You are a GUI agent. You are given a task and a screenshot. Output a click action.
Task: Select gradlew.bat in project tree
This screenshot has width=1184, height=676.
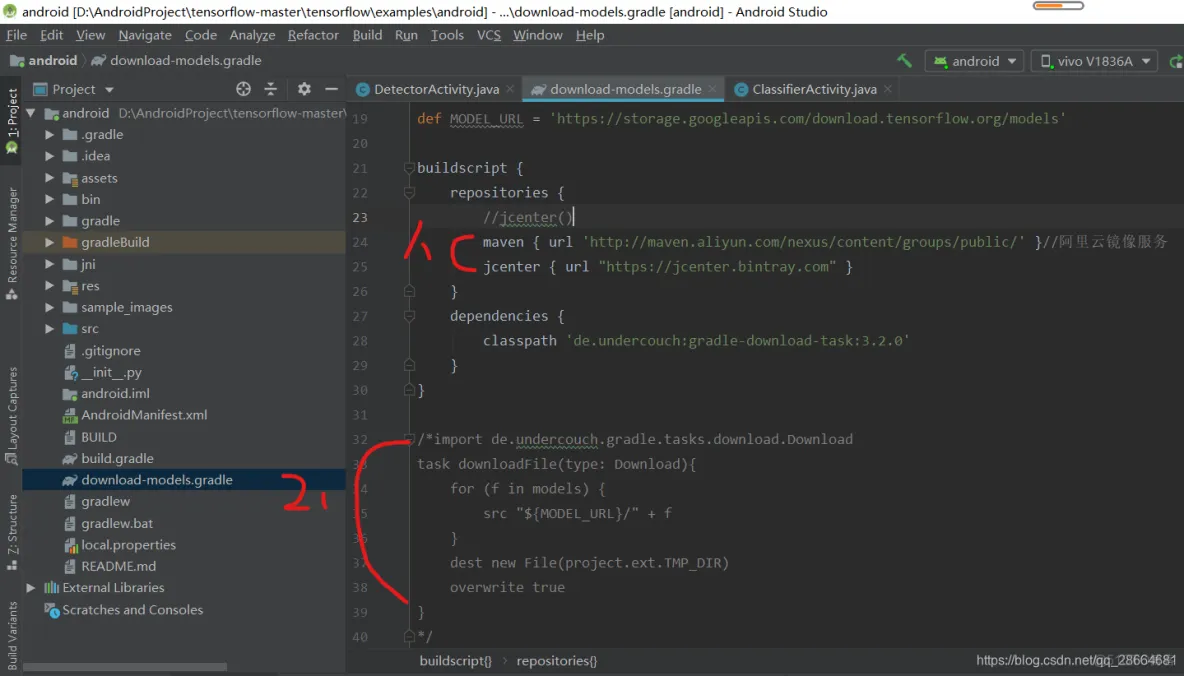(x=117, y=523)
